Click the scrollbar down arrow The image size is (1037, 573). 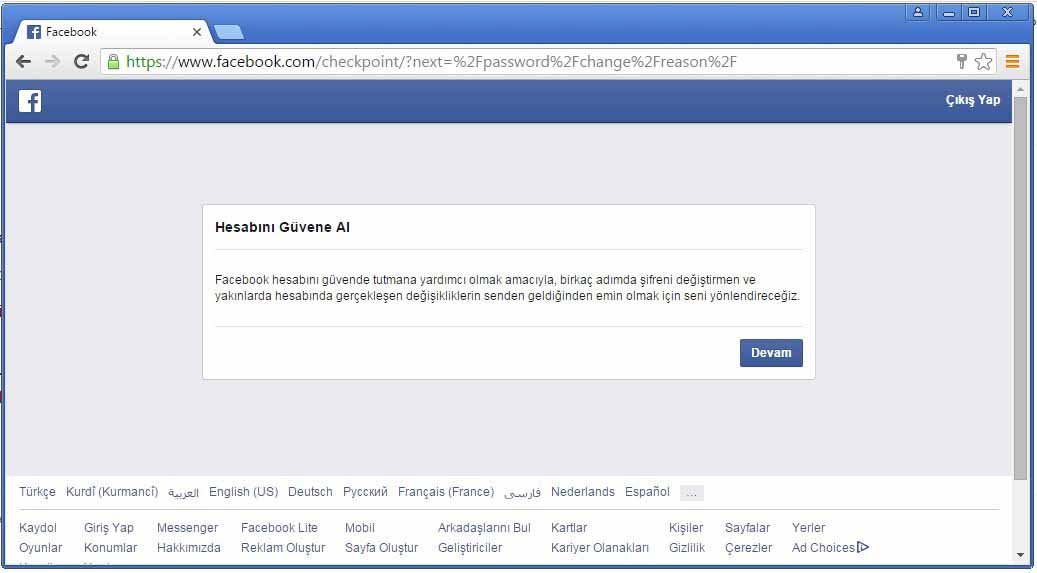coord(1020,555)
